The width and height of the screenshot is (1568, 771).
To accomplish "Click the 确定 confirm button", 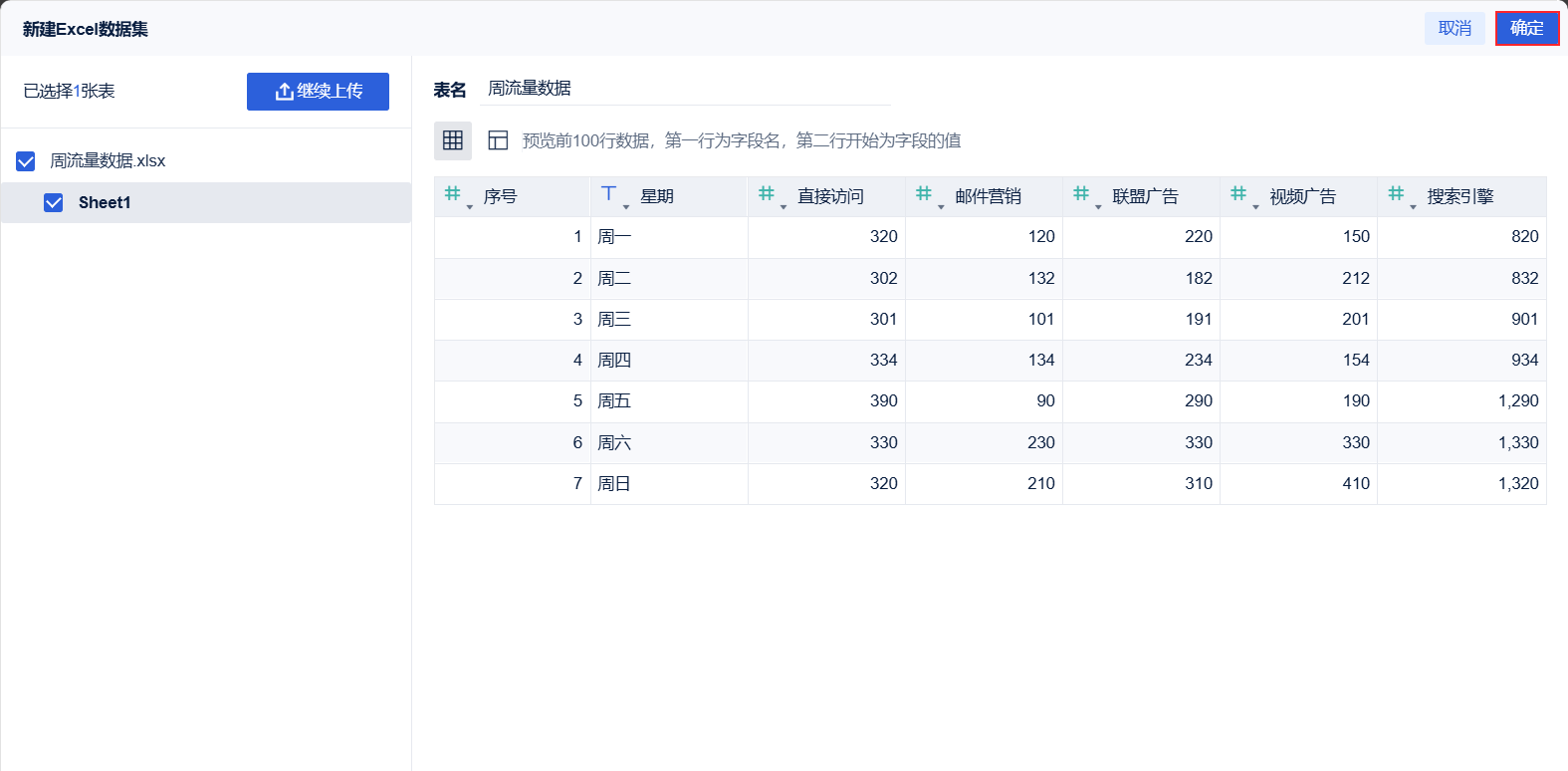I will [1526, 29].
